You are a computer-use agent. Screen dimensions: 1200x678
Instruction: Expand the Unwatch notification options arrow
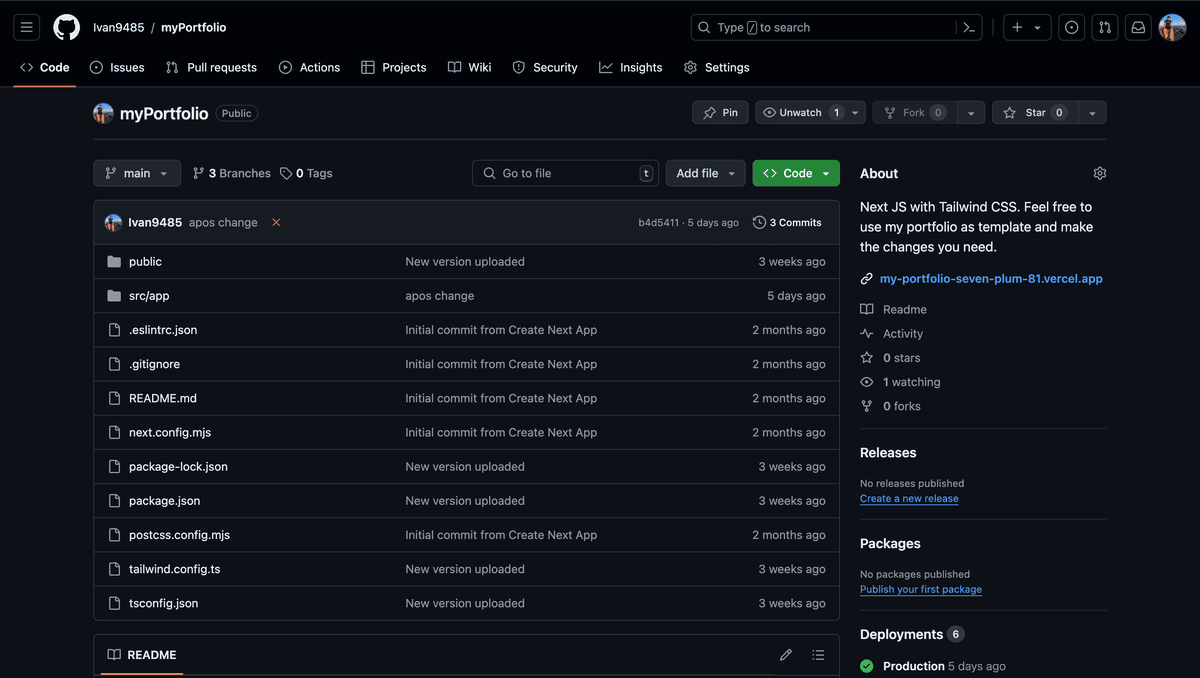[857, 113]
